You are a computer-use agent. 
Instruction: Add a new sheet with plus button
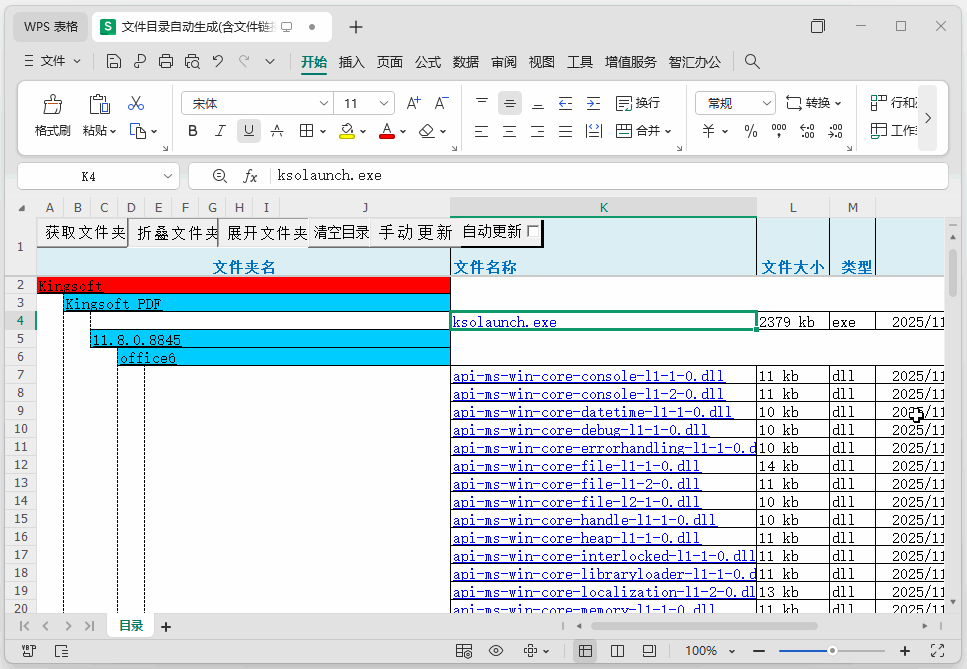(165, 626)
